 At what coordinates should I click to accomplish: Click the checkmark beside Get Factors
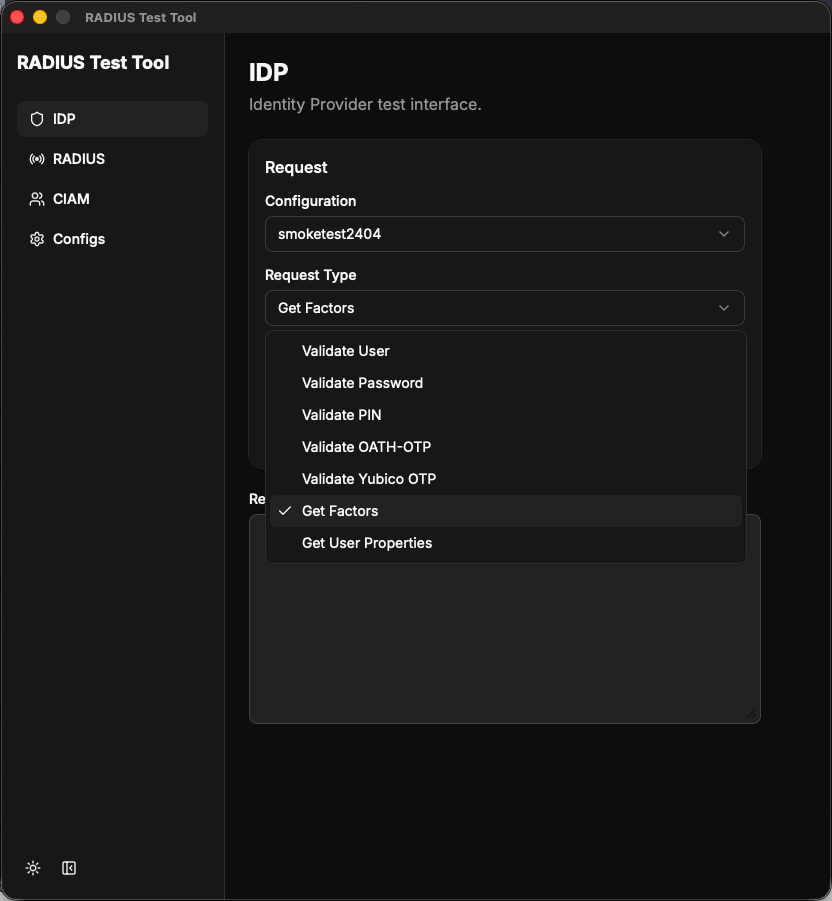tap(285, 510)
